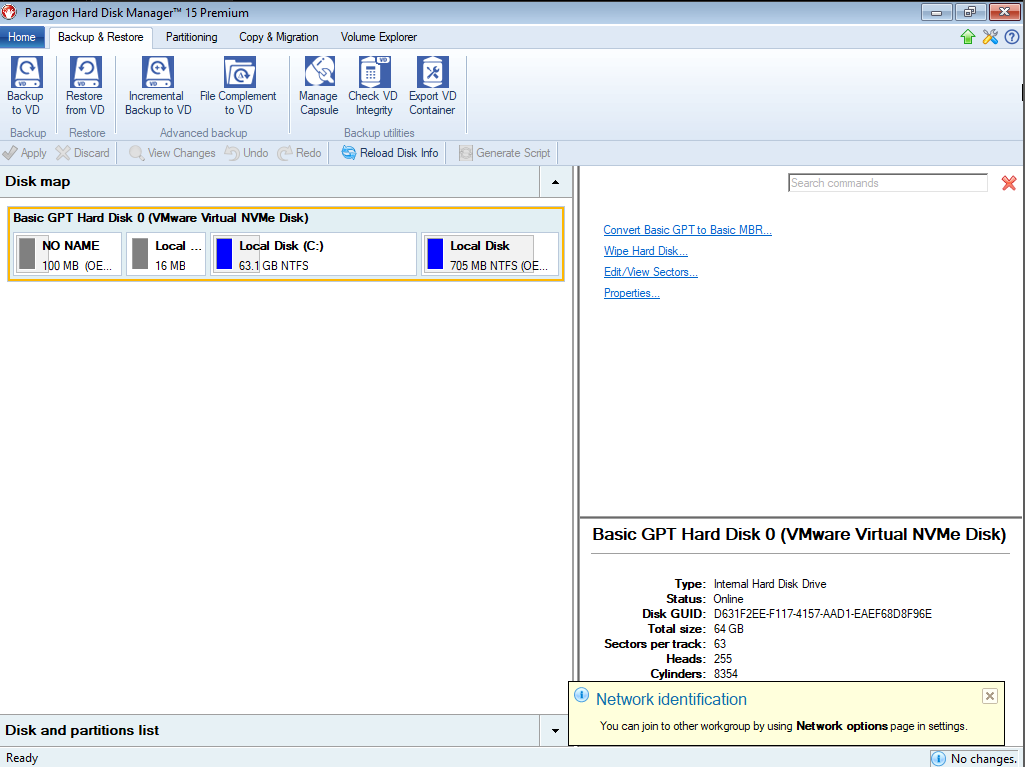This screenshot has height=767, width=1025.
Task: Click Convert Basic GPT to Basic MBR link
Action: pyautogui.click(x=687, y=230)
